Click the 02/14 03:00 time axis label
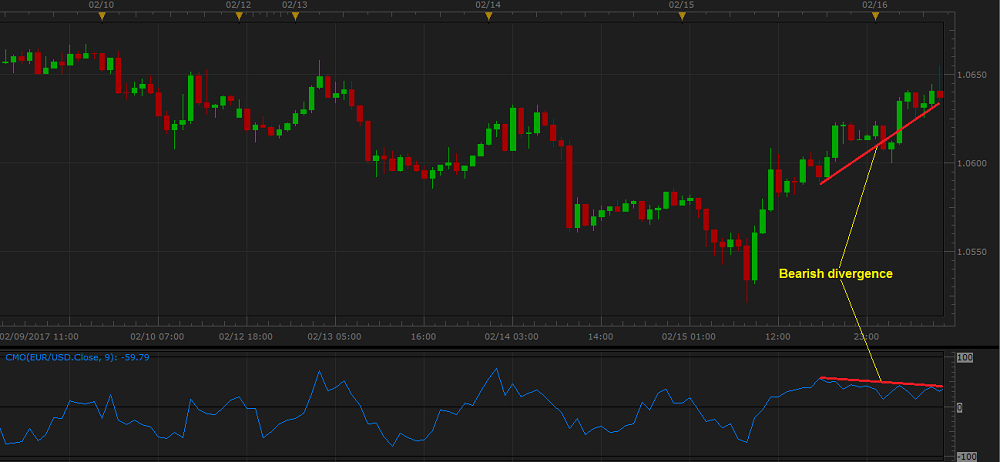This screenshot has width=1000, height=462. coord(512,337)
